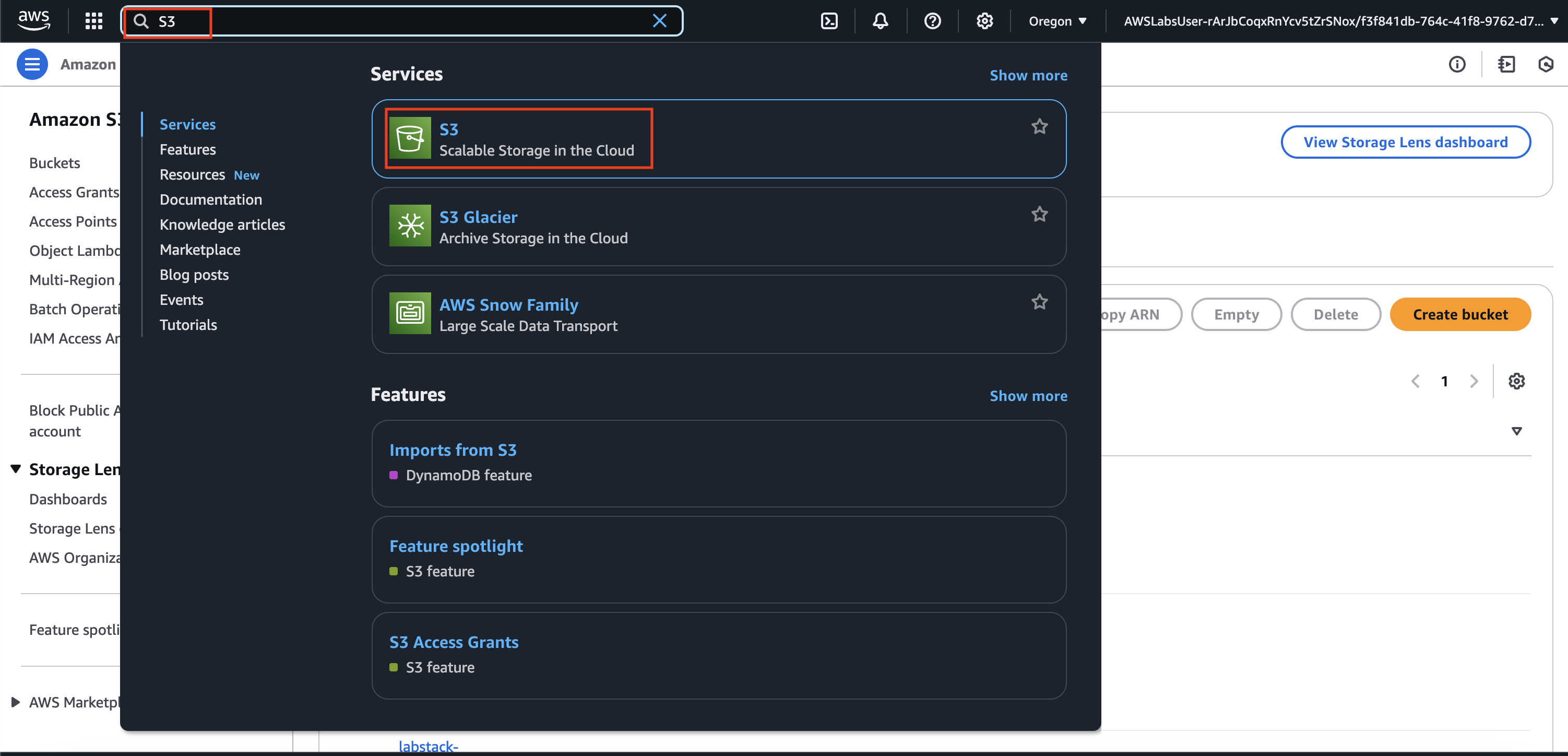Viewport: 1568px width, 756px height.
Task: Open the services grid menu icon
Action: pos(93,21)
